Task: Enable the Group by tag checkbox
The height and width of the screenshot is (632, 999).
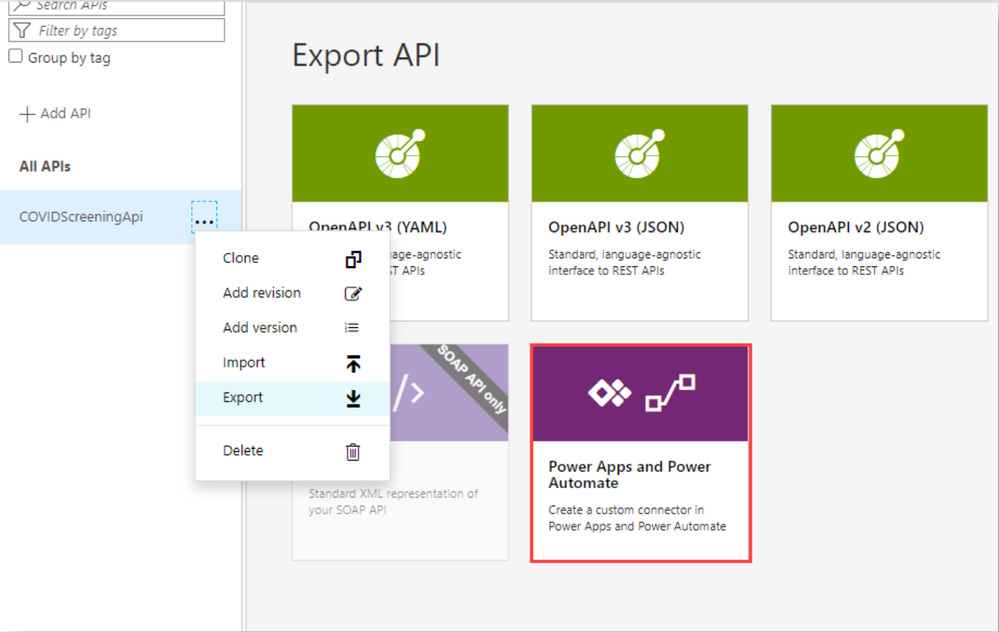Action: [15, 56]
